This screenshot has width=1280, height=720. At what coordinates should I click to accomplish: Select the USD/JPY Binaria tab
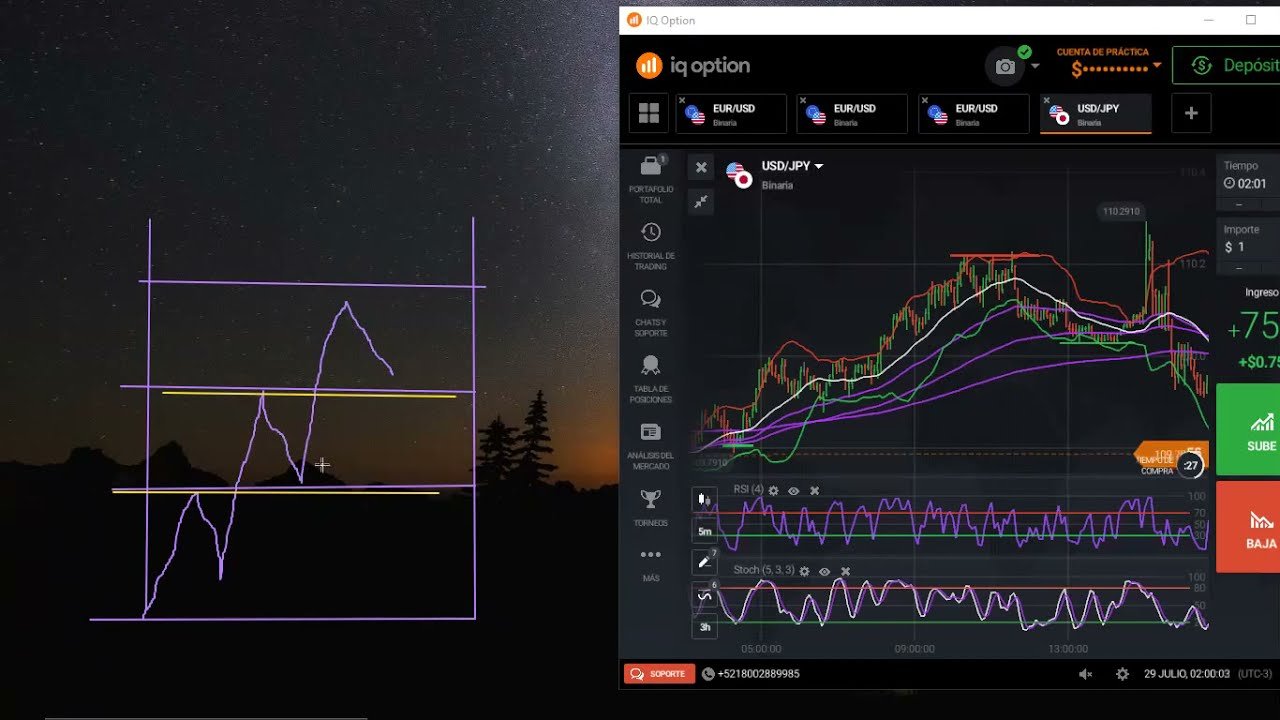[x=1096, y=114]
